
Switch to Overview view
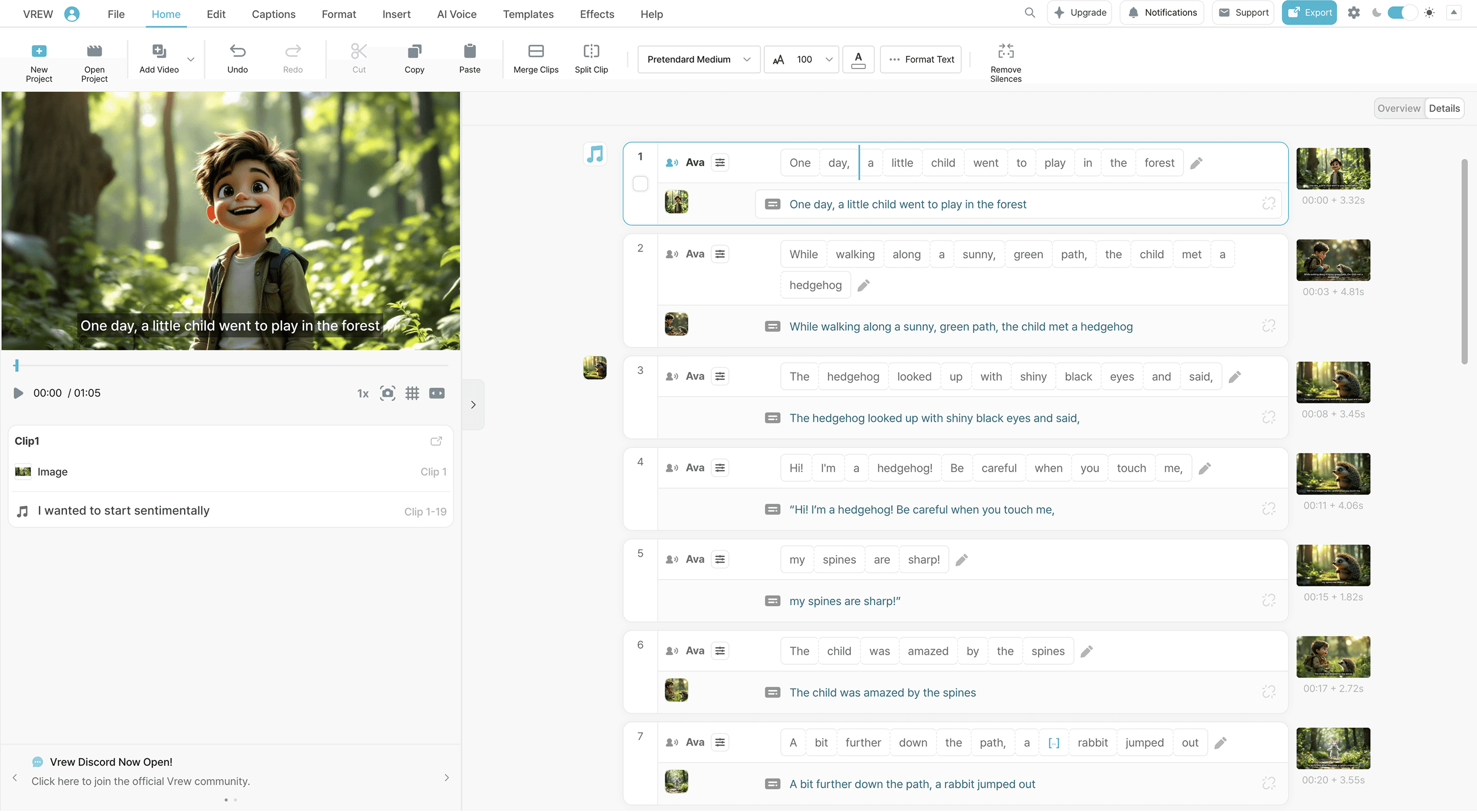pos(1398,108)
